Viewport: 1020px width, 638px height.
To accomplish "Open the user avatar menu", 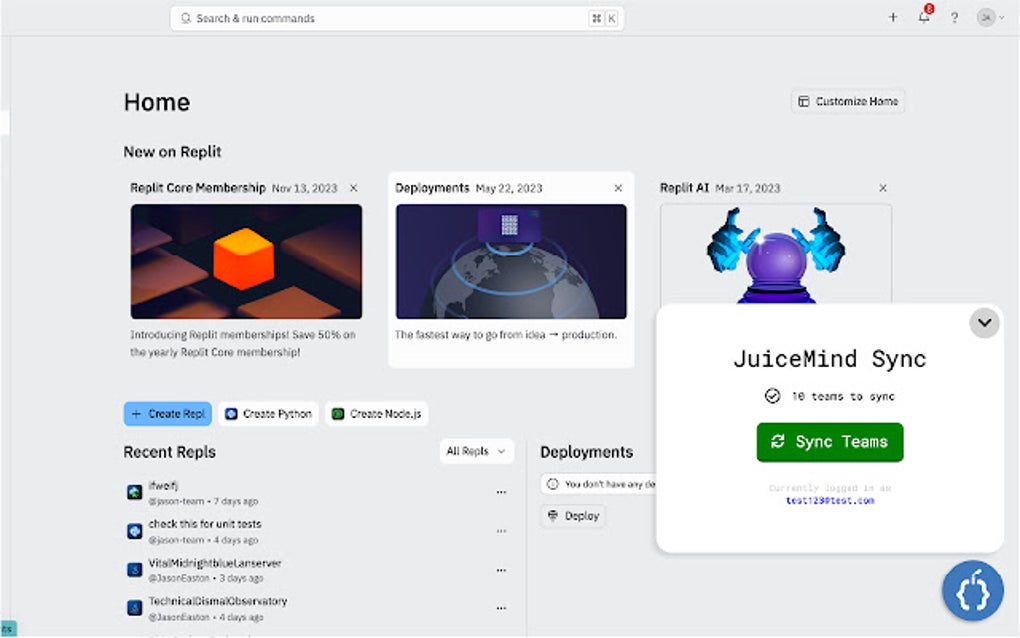I will (991, 18).
